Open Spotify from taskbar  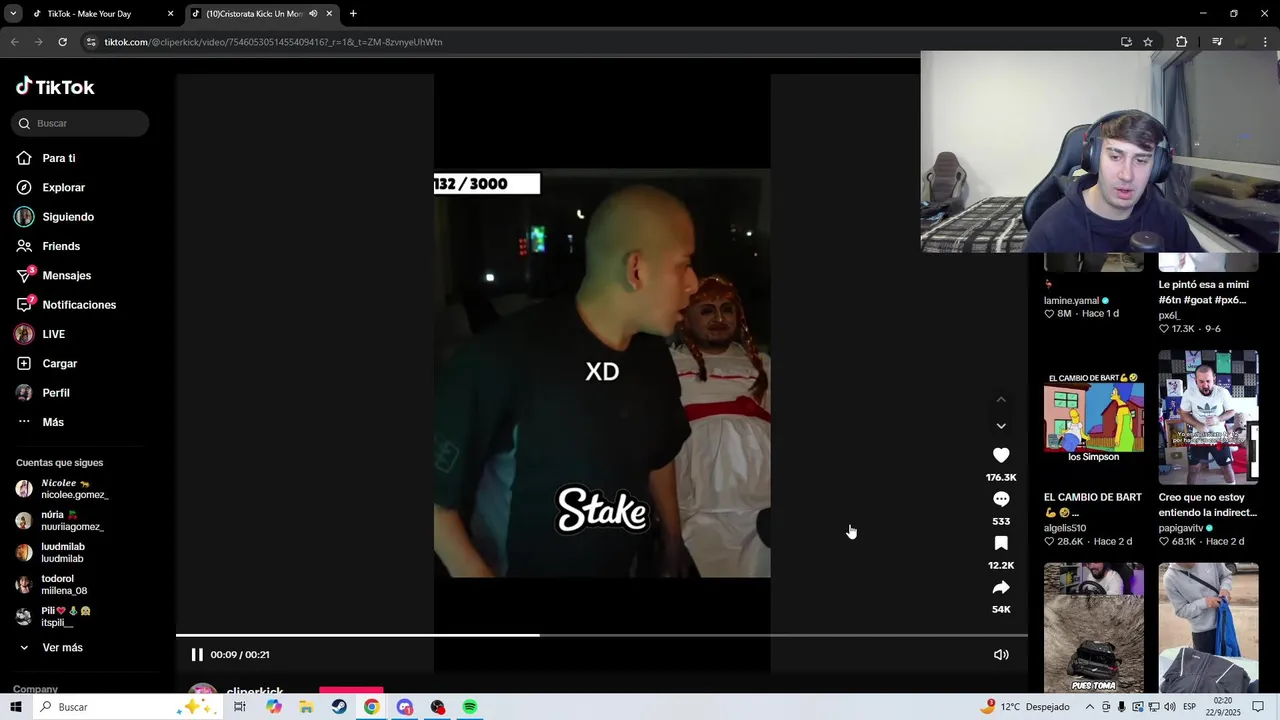tap(470, 707)
